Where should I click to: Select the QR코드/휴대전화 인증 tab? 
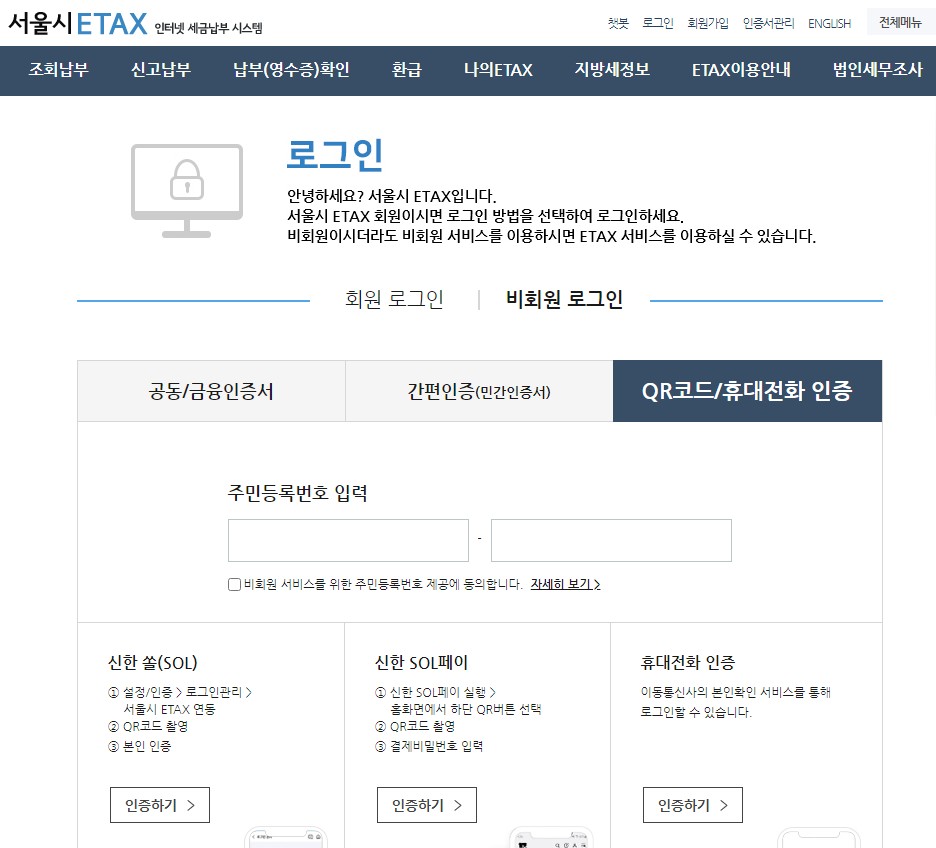coord(747,392)
